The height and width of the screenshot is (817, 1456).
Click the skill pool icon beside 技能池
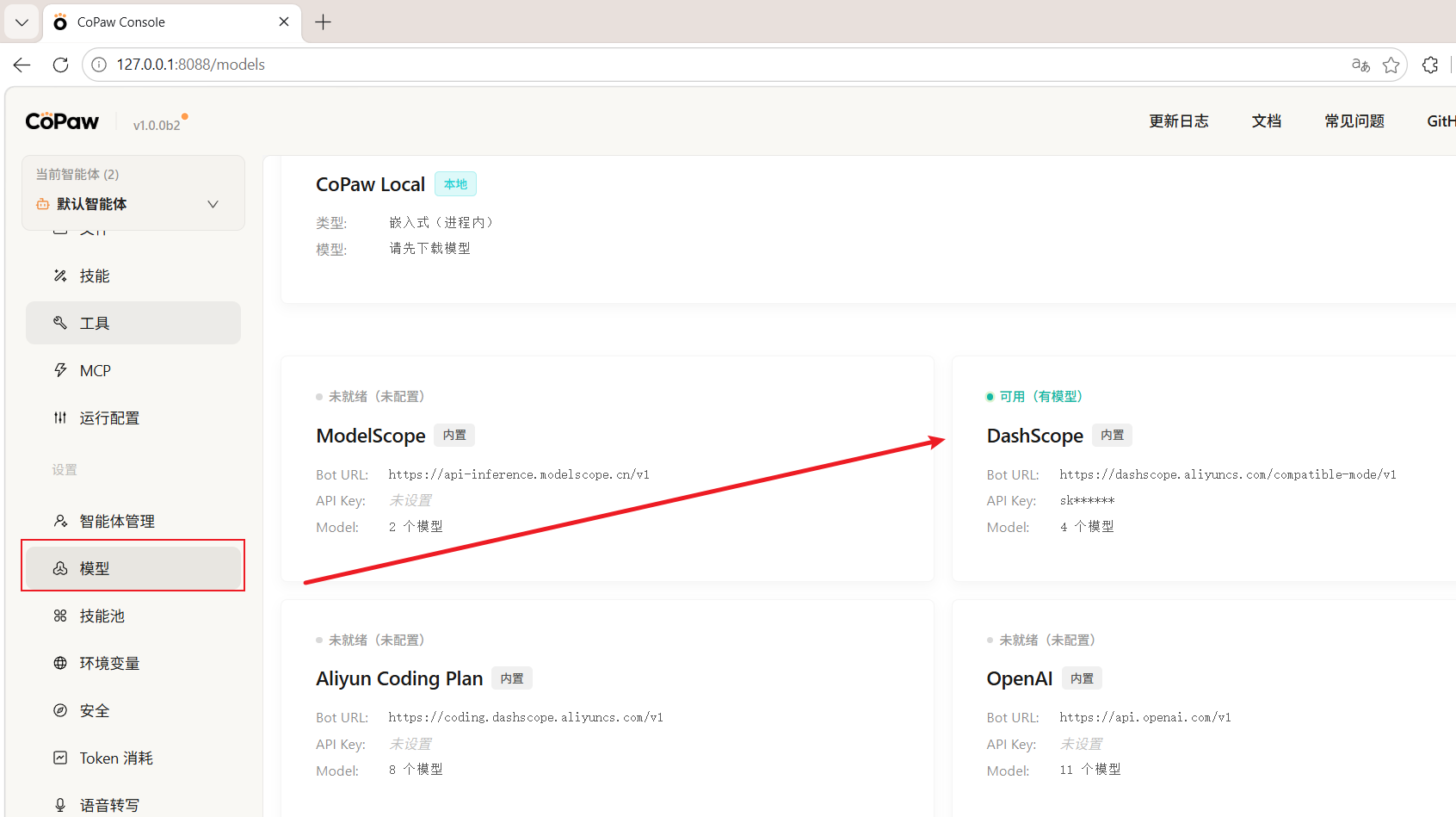[60, 616]
